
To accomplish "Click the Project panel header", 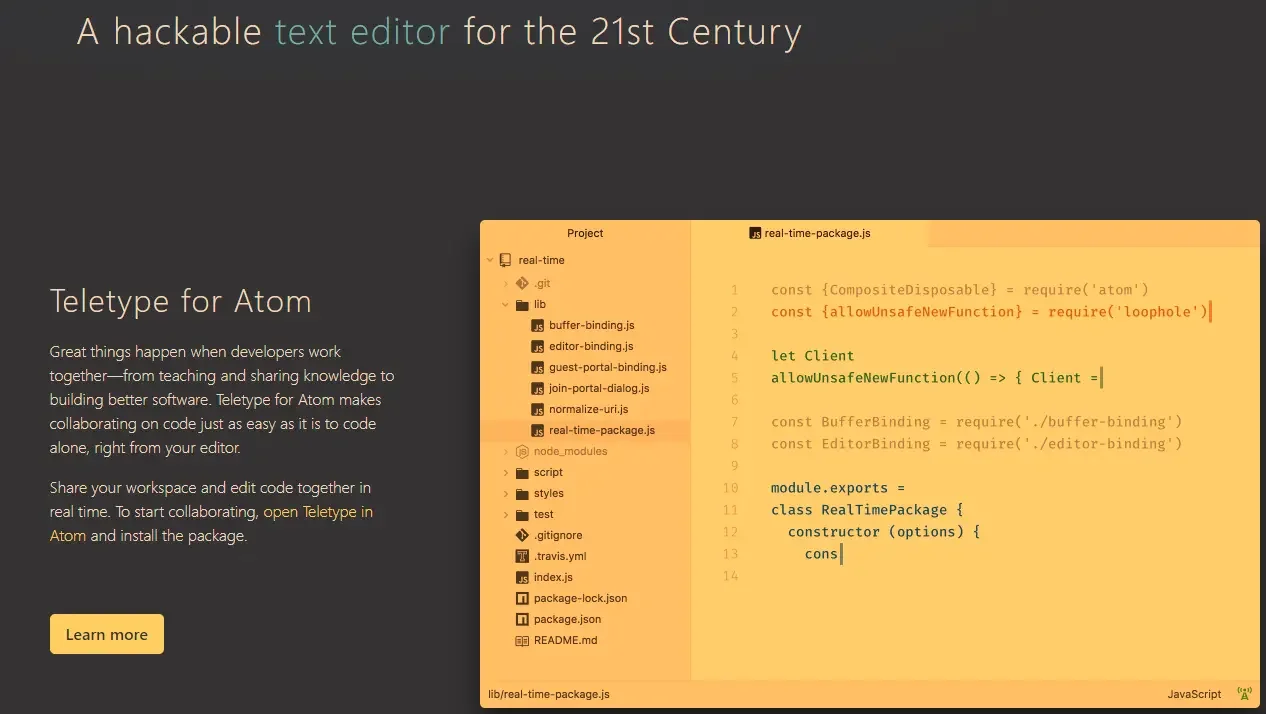I will click(585, 233).
